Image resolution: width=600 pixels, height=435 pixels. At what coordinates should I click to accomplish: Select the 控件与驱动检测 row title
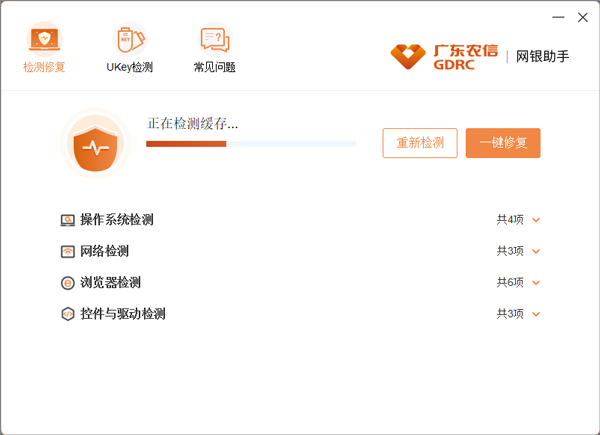tap(122, 314)
